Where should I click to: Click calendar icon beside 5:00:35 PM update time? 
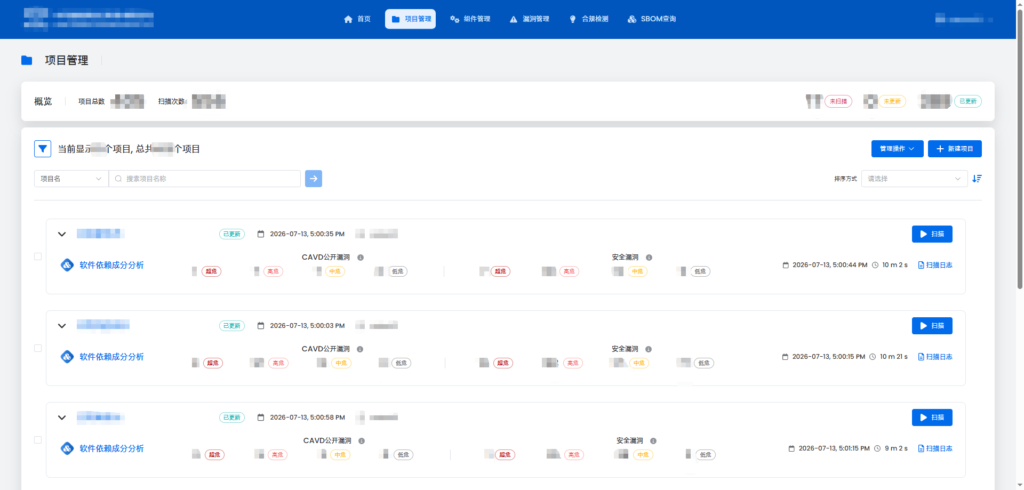click(261, 234)
